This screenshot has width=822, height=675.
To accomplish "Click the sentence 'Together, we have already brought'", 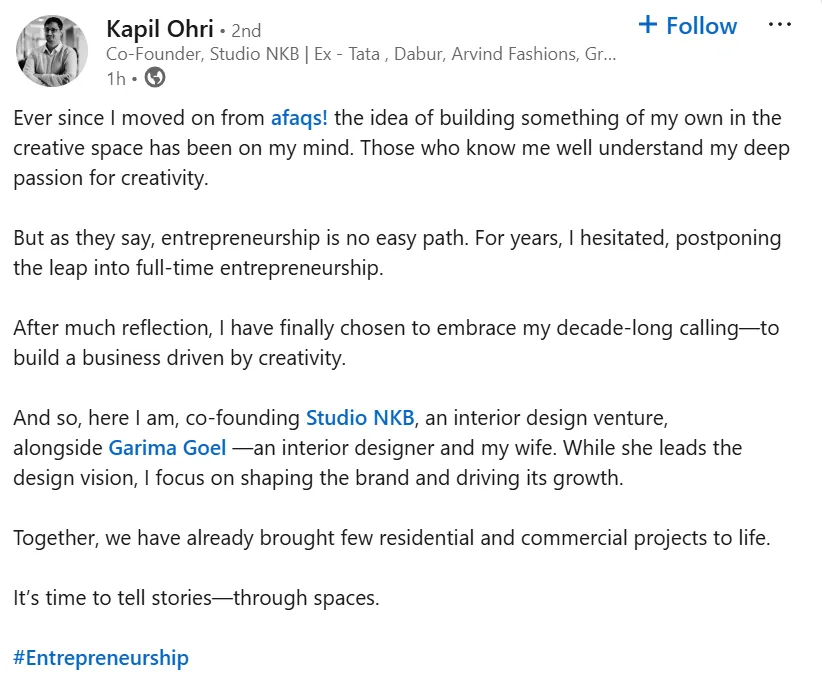I will tap(392, 538).
